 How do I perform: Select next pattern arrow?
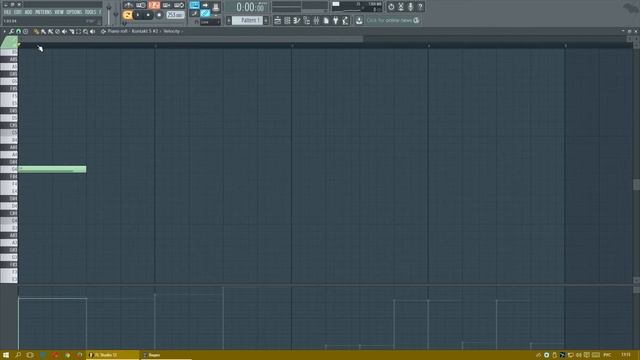266,20
